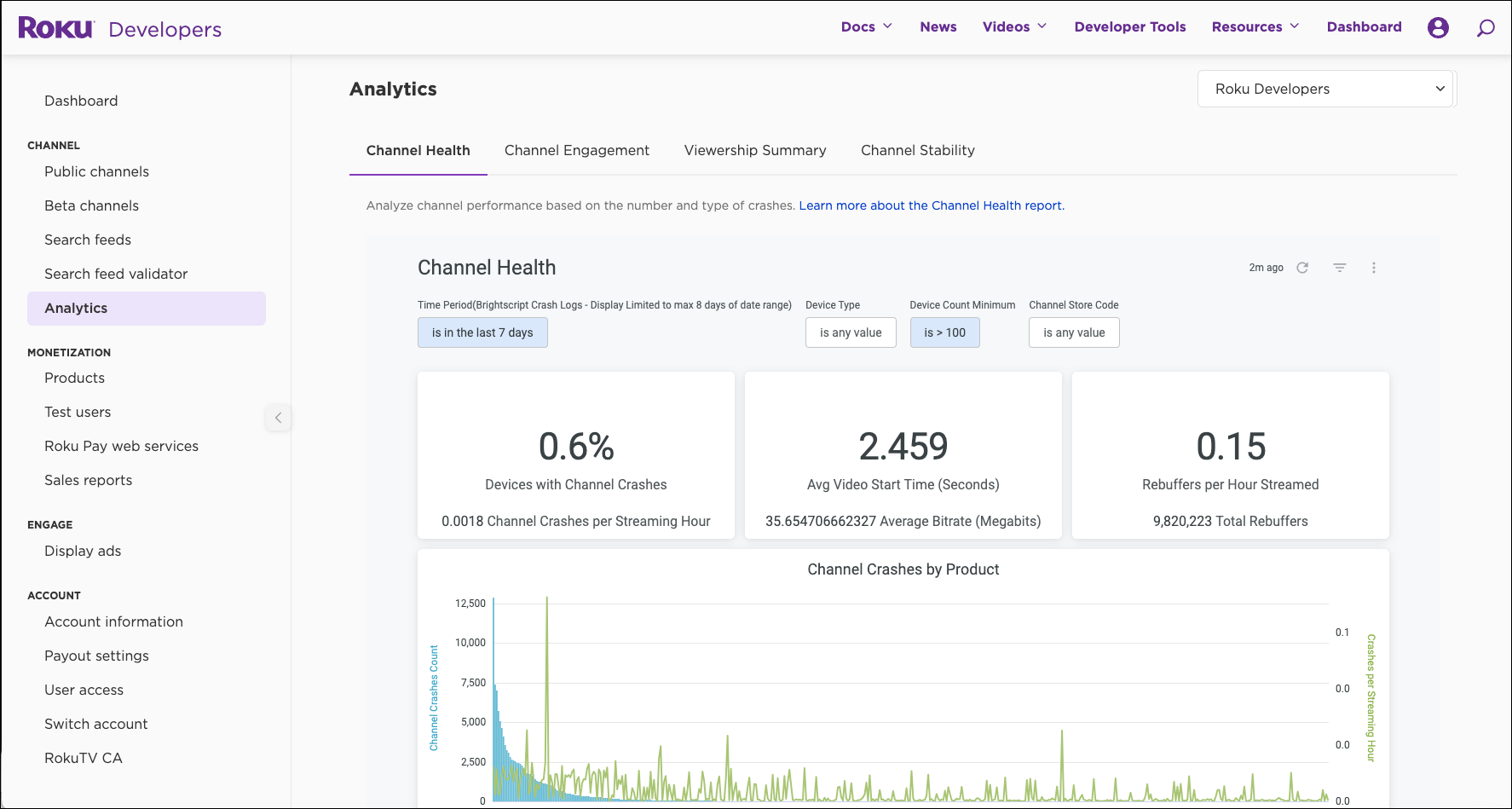This screenshot has width=1512, height=809.
Task: Open the user account profile icon
Action: point(1438,27)
